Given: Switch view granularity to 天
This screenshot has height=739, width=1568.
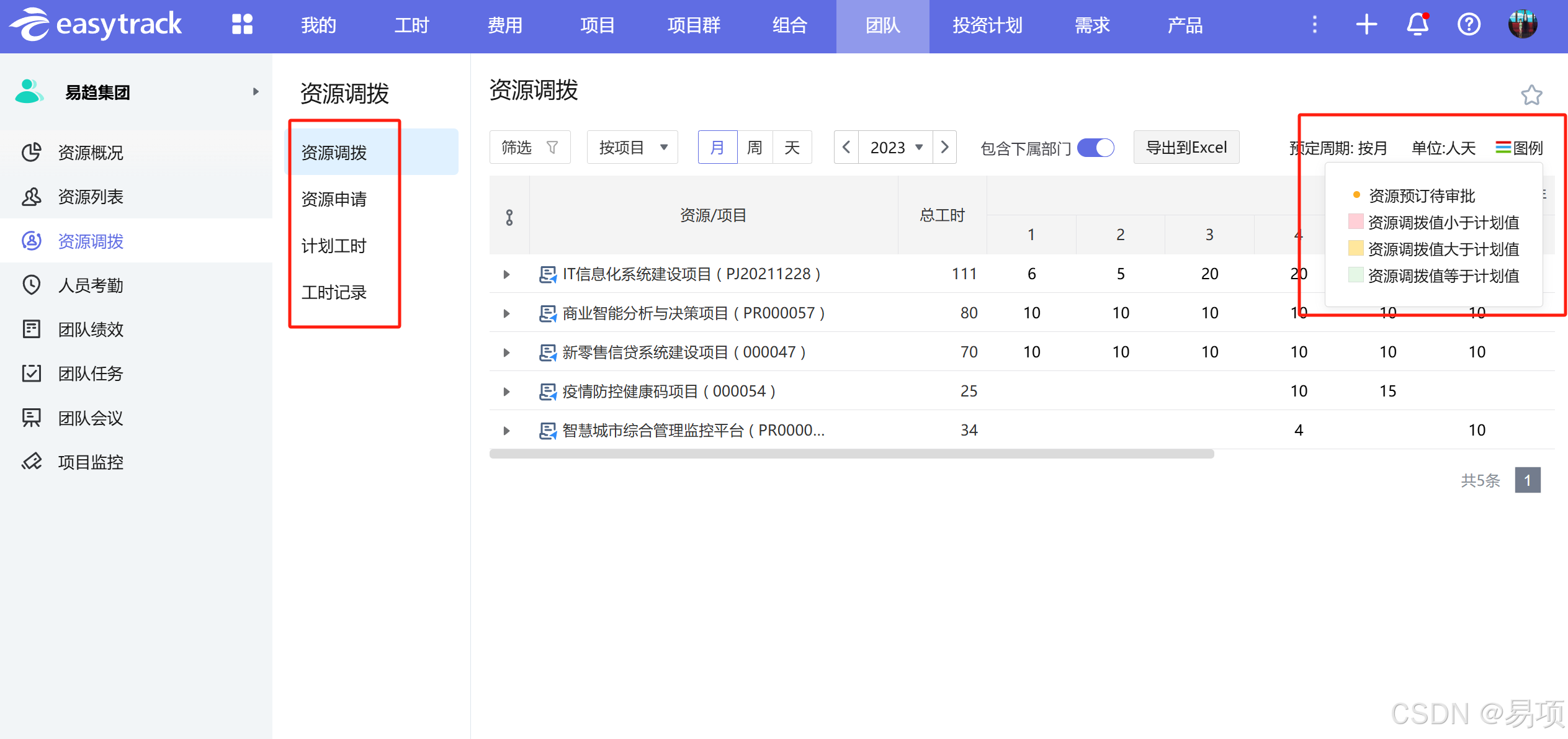Looking at the screenshot, I should pos(792,148).
